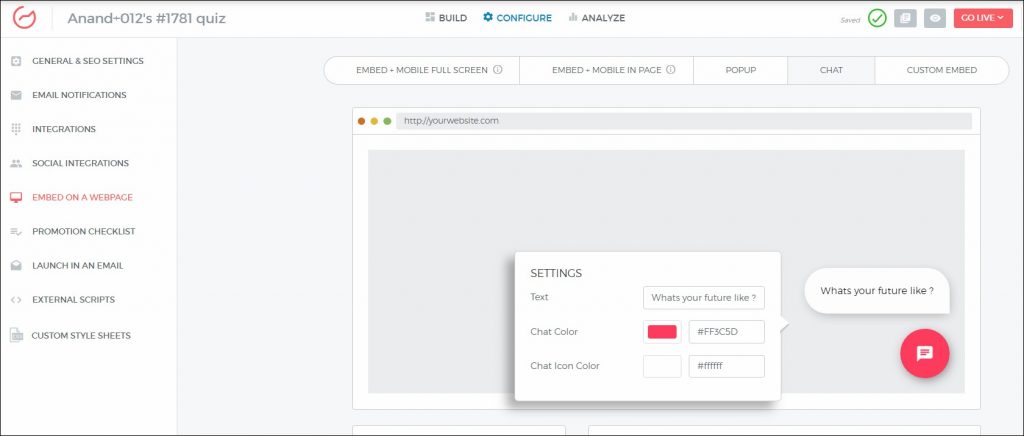Click info icon beside Embed + Mobile Full Screen
Screen dimensions: 1024x436
pos(498,70)
